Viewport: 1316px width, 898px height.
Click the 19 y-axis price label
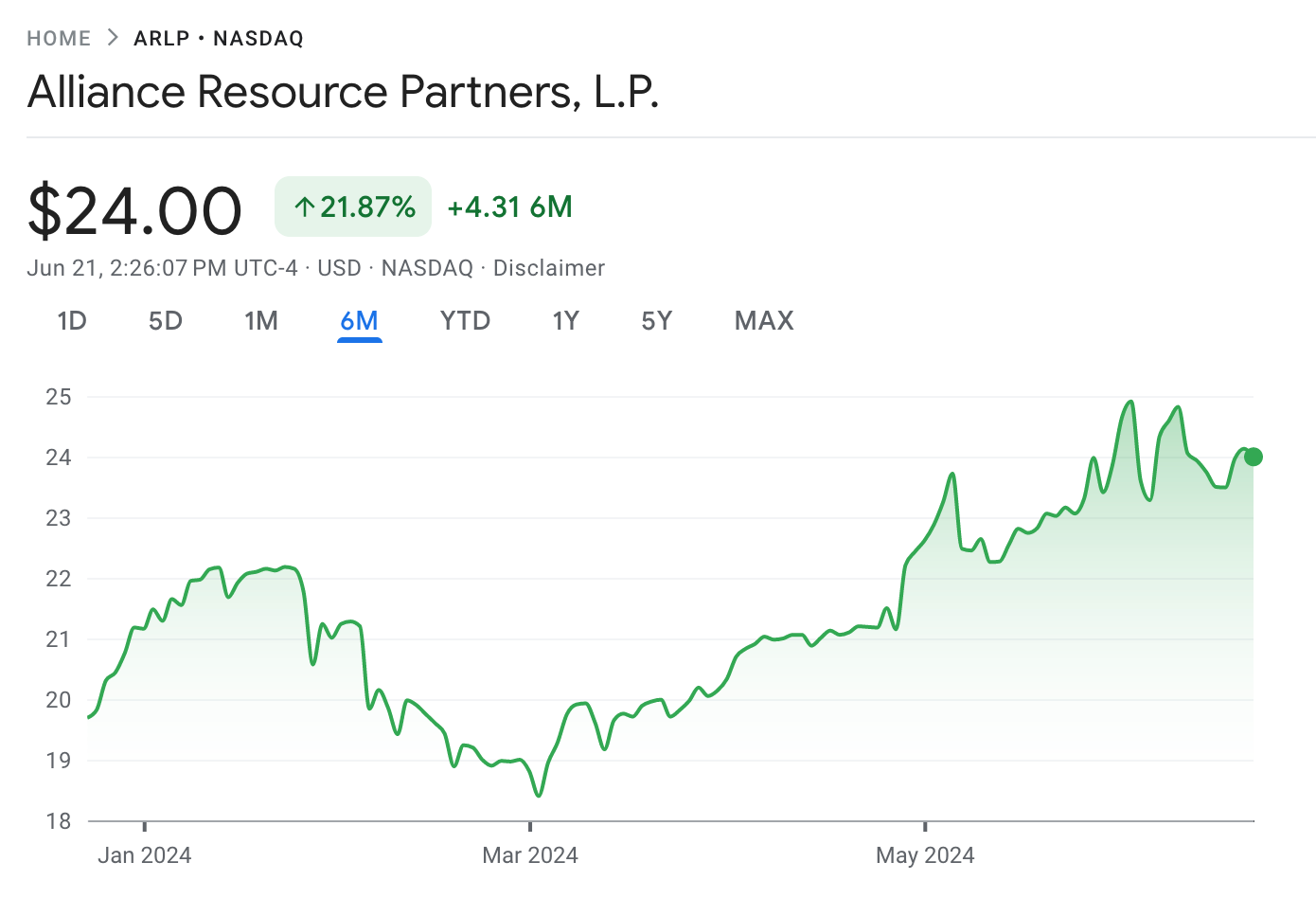coord(59,761)
